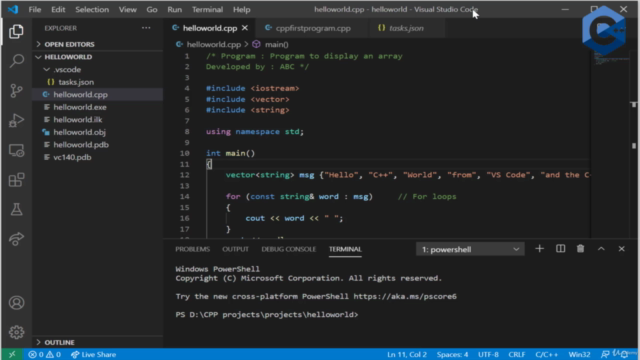Open the Extensions view icon

point(16,180)
